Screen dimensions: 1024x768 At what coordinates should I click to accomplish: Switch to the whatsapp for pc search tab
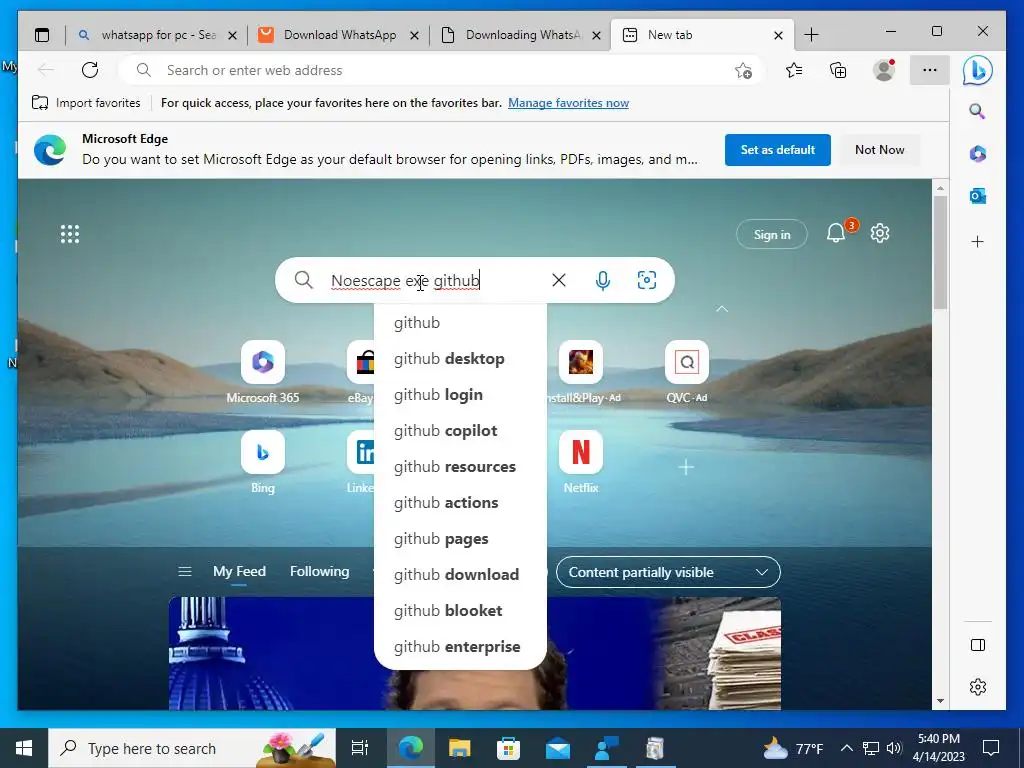(x=157, y=35)
